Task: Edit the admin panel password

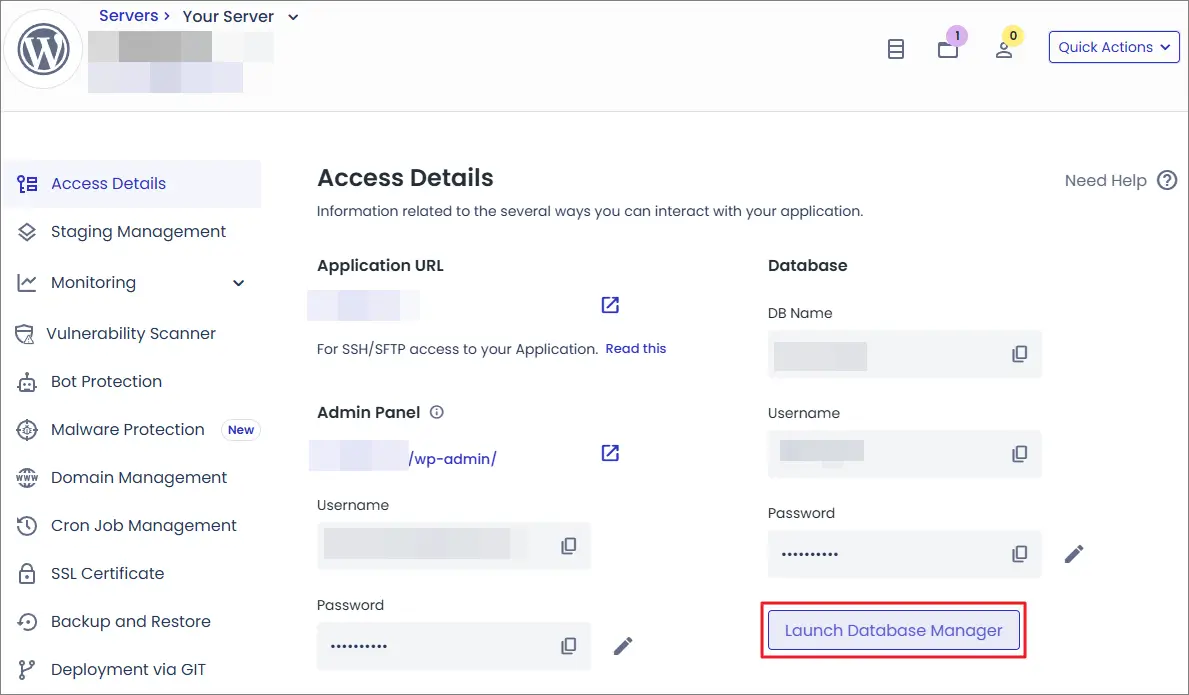Action: [x=623, y=646]
